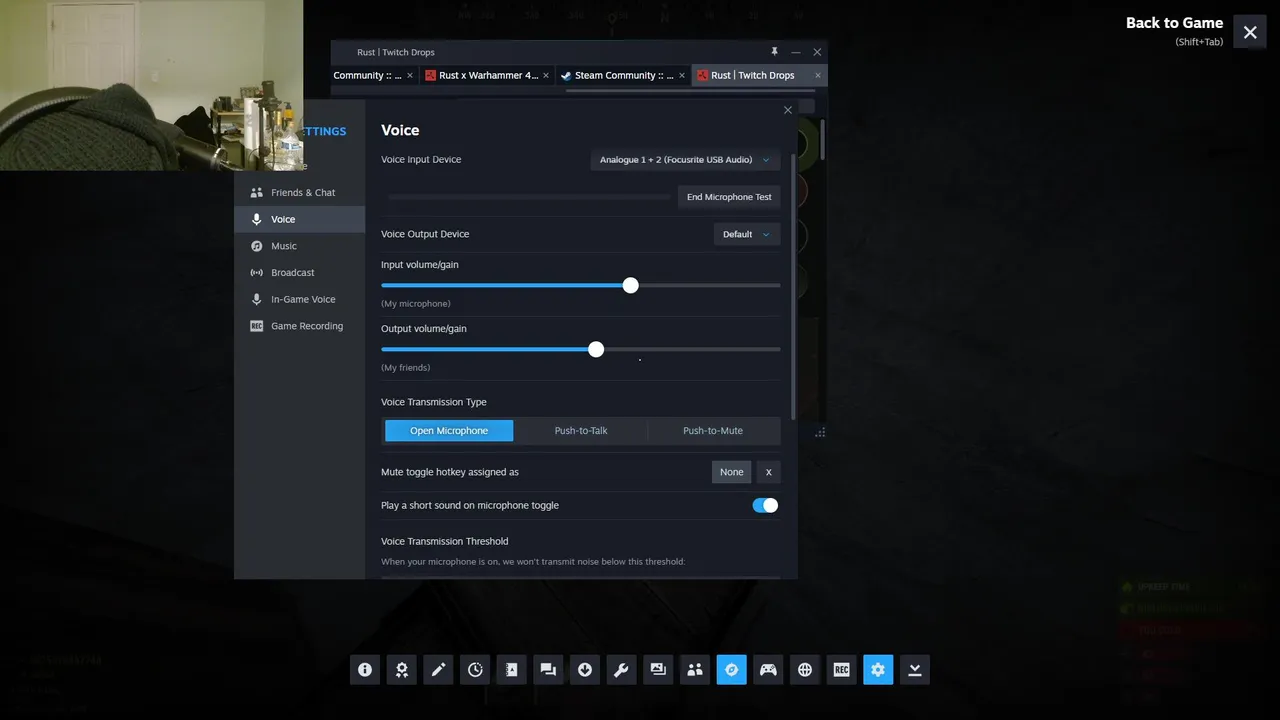
Task: Open the REC game recording toolbar icon
Action: point(841,670)
